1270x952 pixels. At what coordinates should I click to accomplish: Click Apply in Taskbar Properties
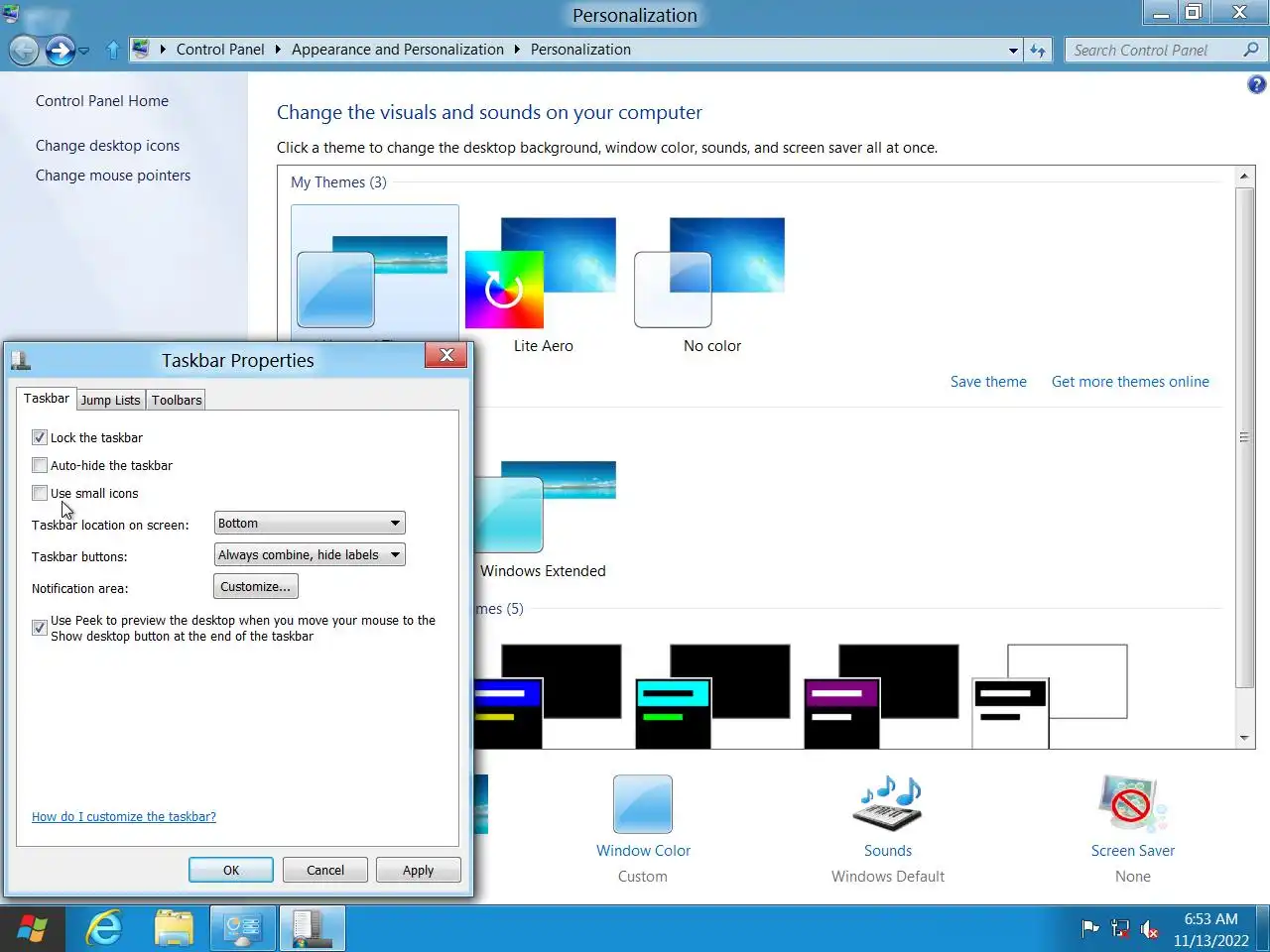click(419, 870)
